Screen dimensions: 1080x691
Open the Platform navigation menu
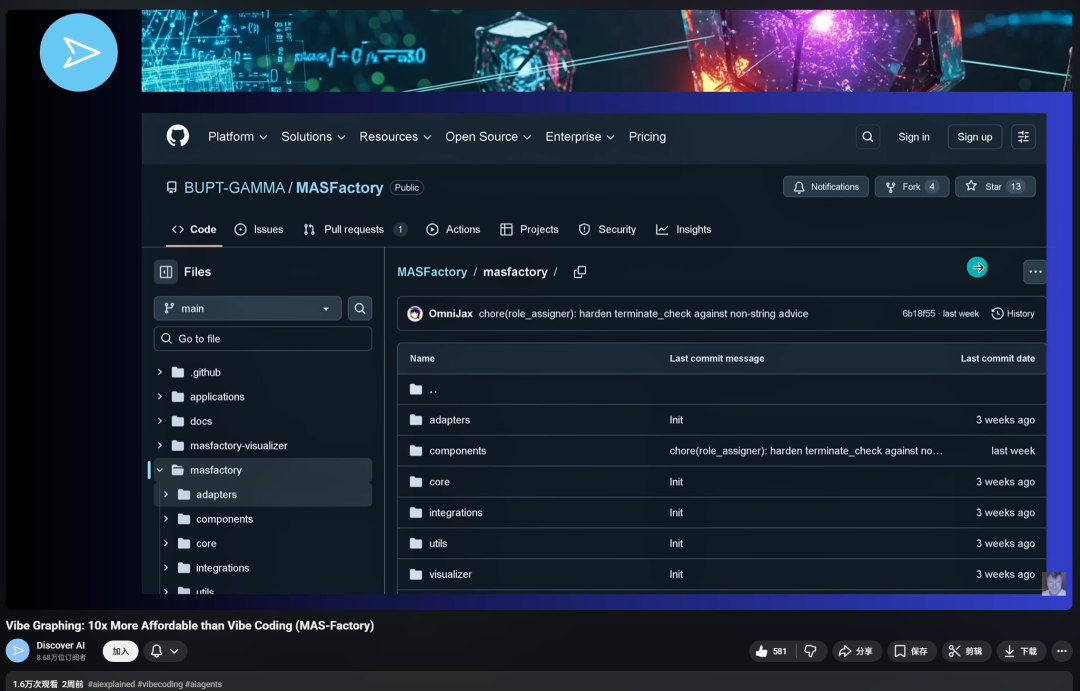coord(237,137)
